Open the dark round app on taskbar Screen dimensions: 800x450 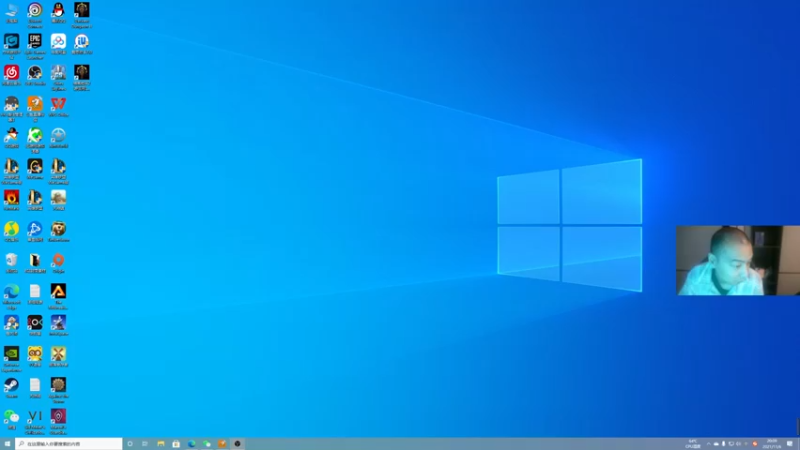[237, 444]
